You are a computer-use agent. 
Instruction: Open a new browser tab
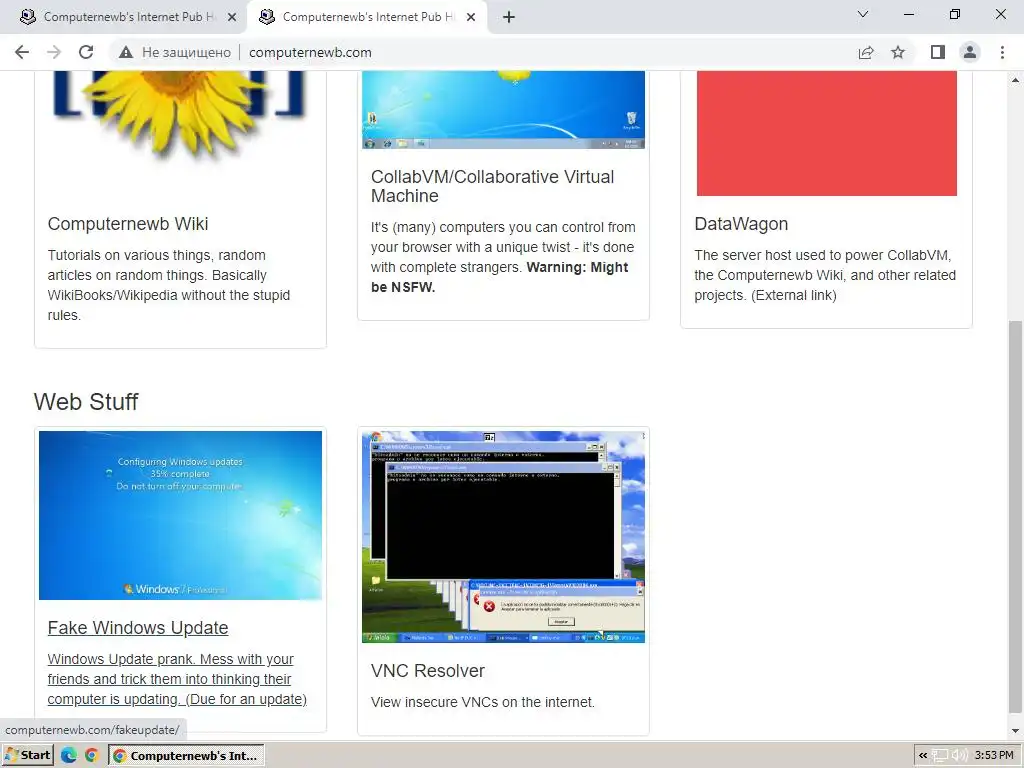(509, 17)
